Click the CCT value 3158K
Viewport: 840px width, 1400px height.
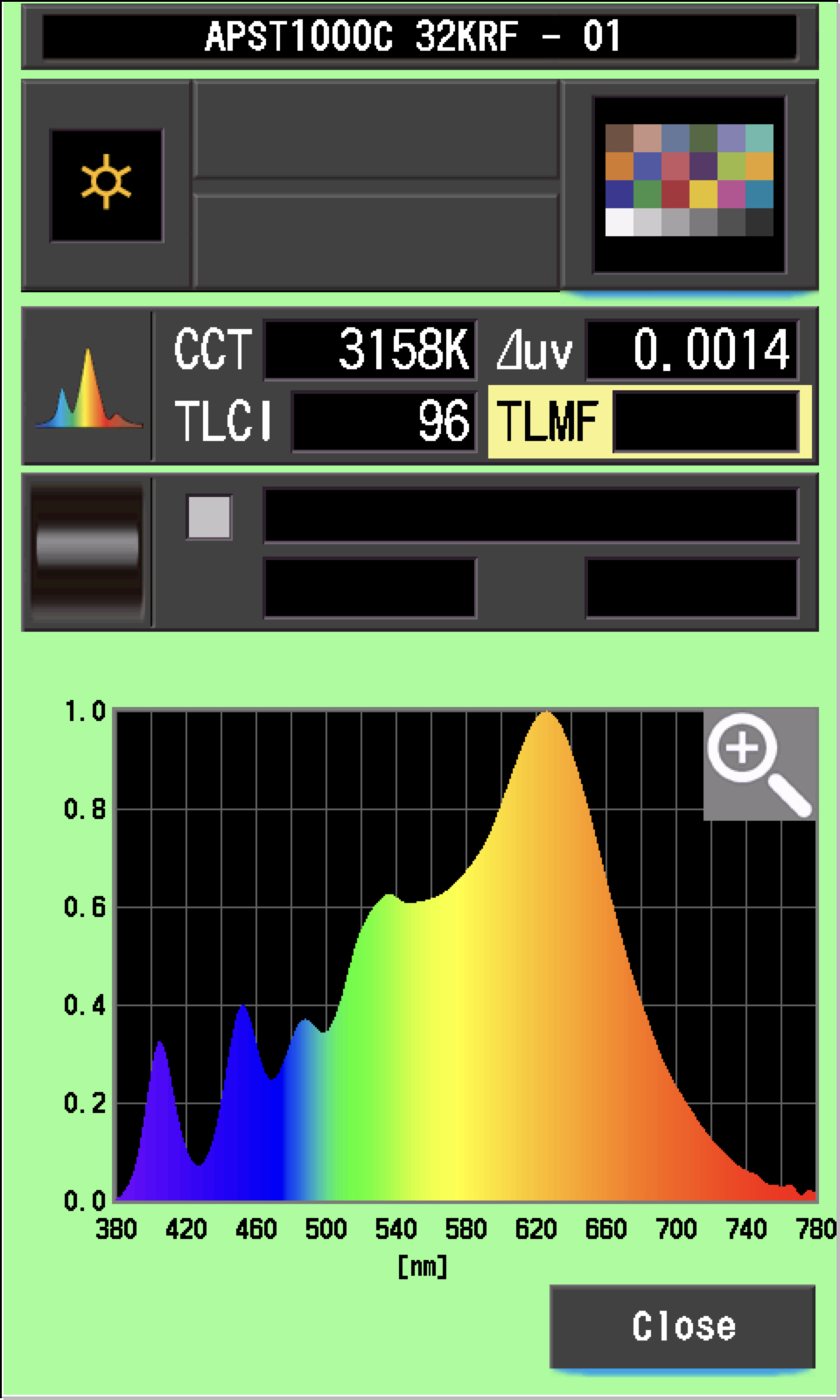click(371, 350)
